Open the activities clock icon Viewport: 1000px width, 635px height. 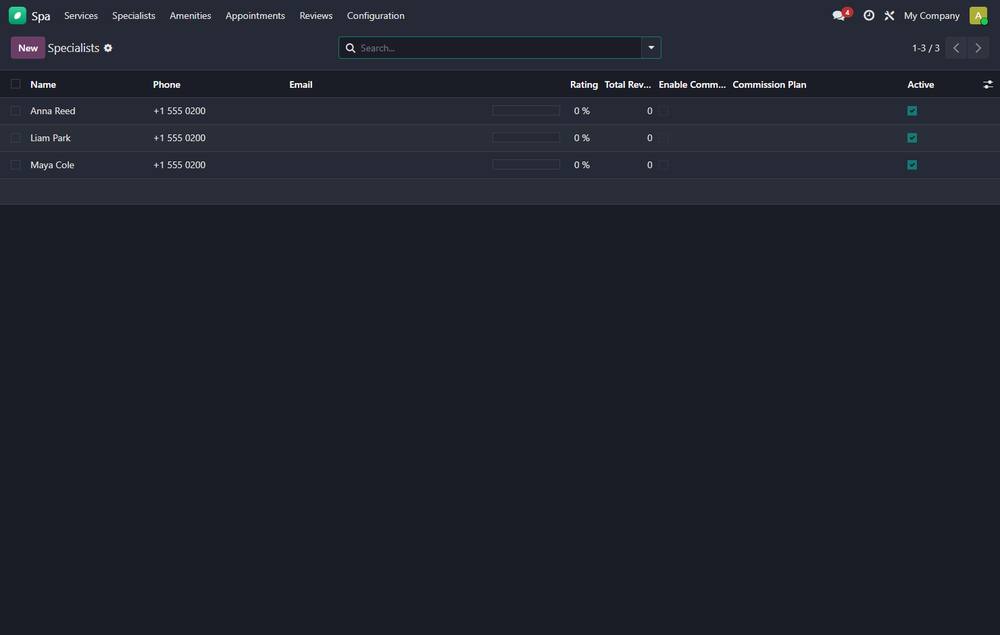tap(869, 15)
